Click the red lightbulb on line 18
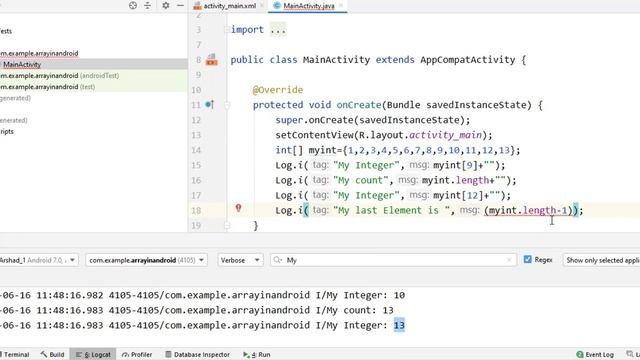The height and width of the screenshot is (360, 640). click(238, 208)
